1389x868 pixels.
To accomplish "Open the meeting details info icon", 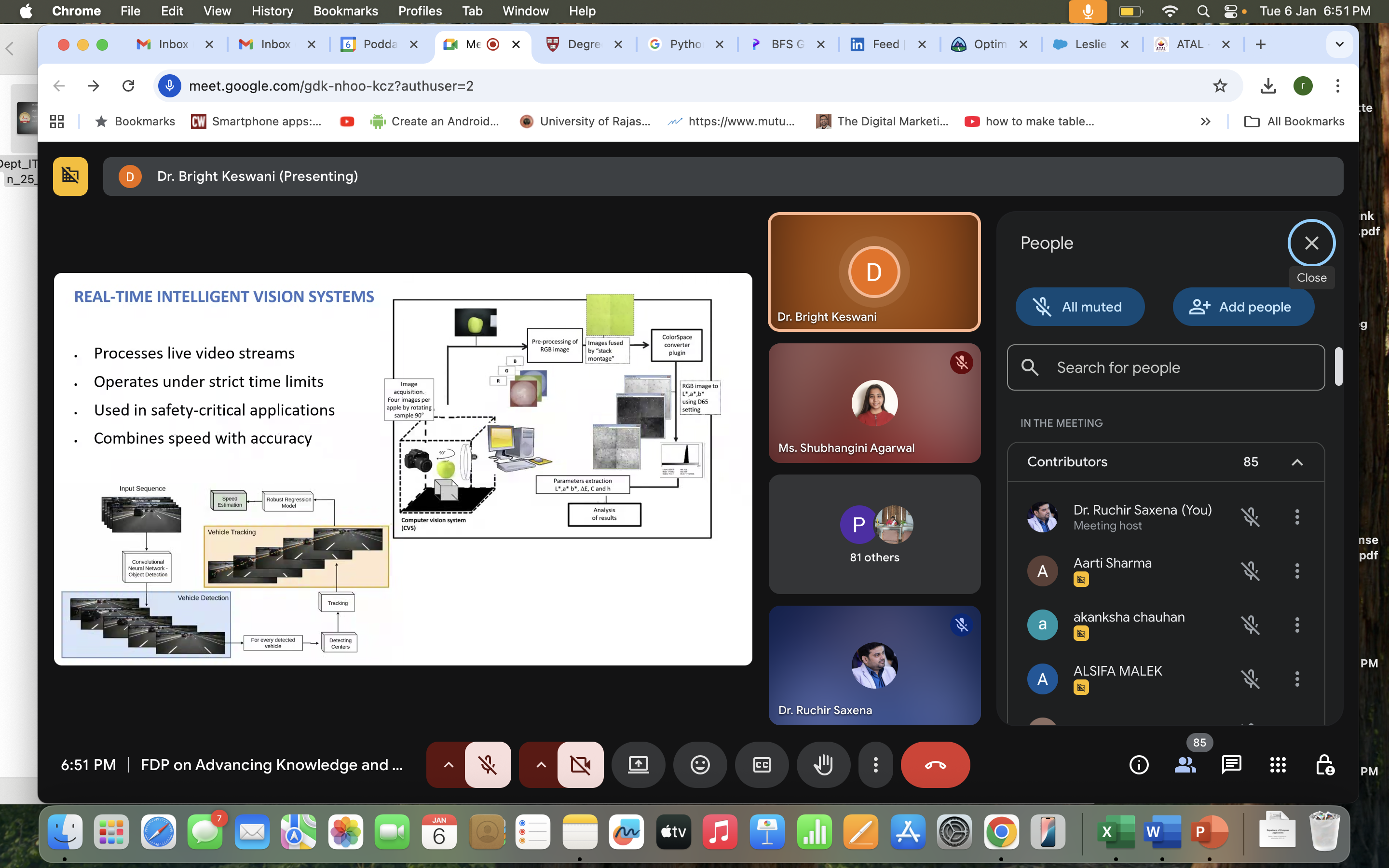I will [1139, 765].
